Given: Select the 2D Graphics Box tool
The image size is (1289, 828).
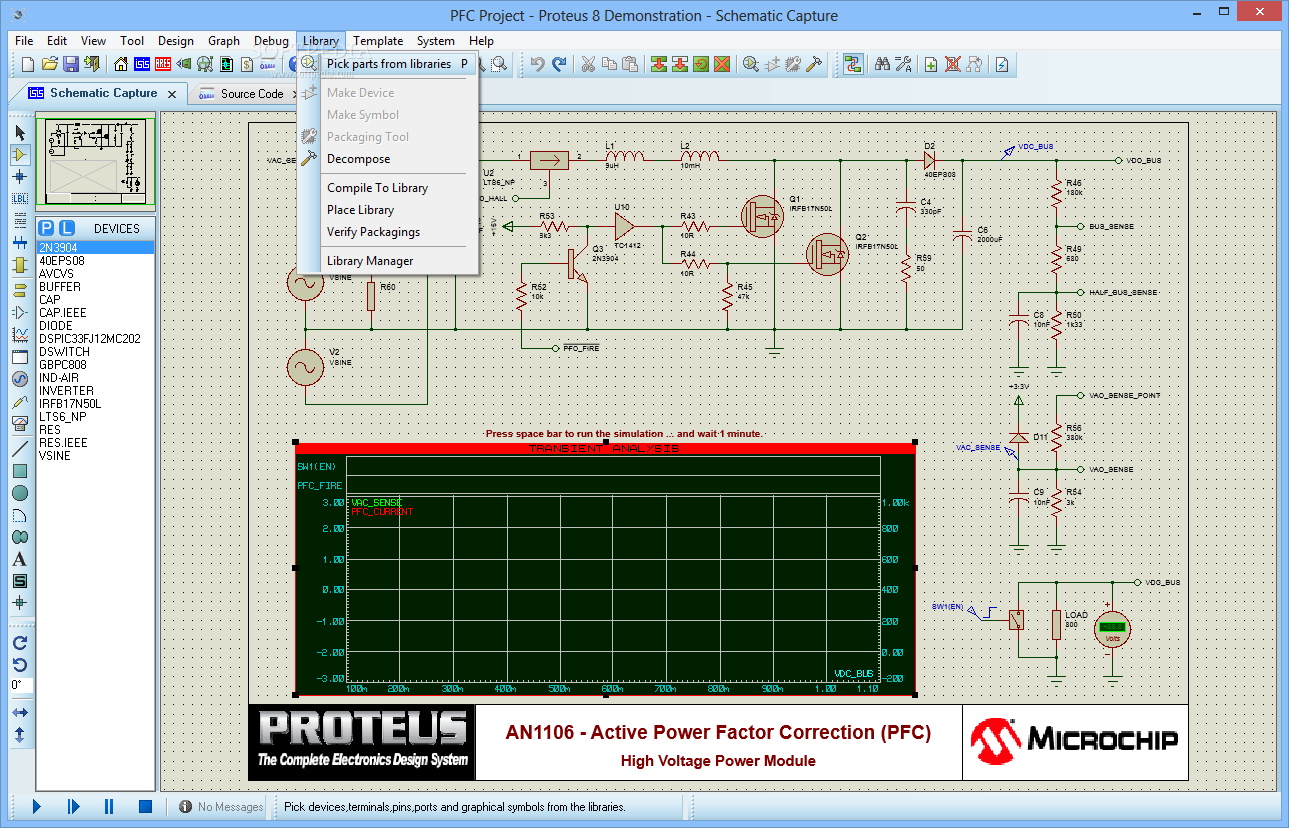Looking at the screenshot, I should (20, 471).
